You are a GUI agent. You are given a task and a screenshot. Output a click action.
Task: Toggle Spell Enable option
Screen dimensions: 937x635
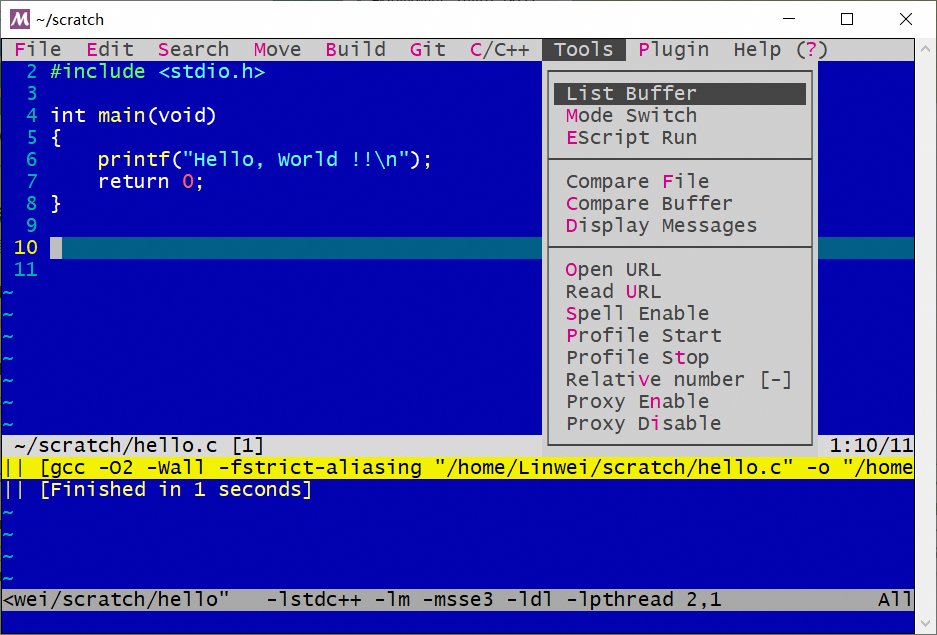(637, 313)
